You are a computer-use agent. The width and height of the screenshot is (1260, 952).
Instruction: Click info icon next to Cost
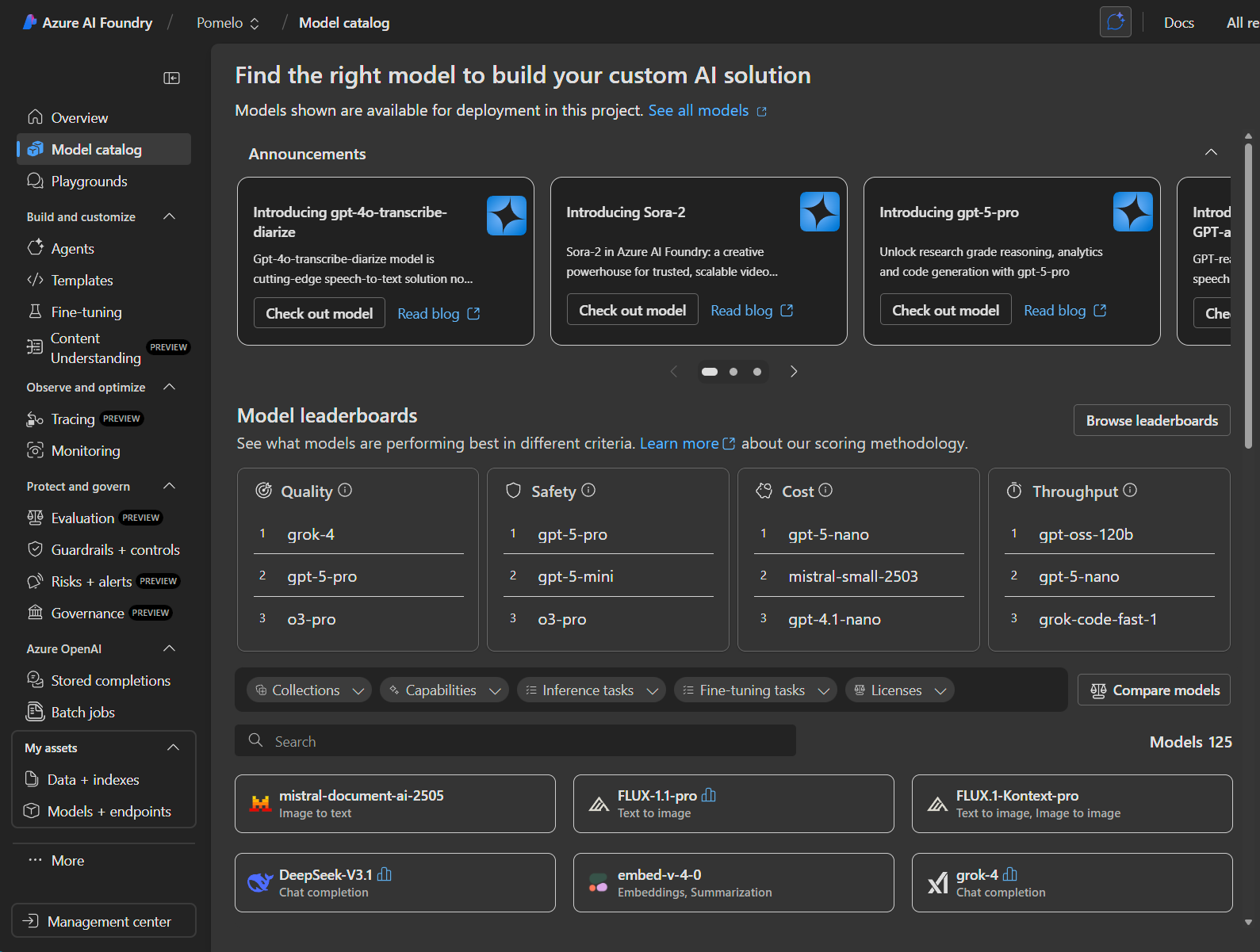825,491
